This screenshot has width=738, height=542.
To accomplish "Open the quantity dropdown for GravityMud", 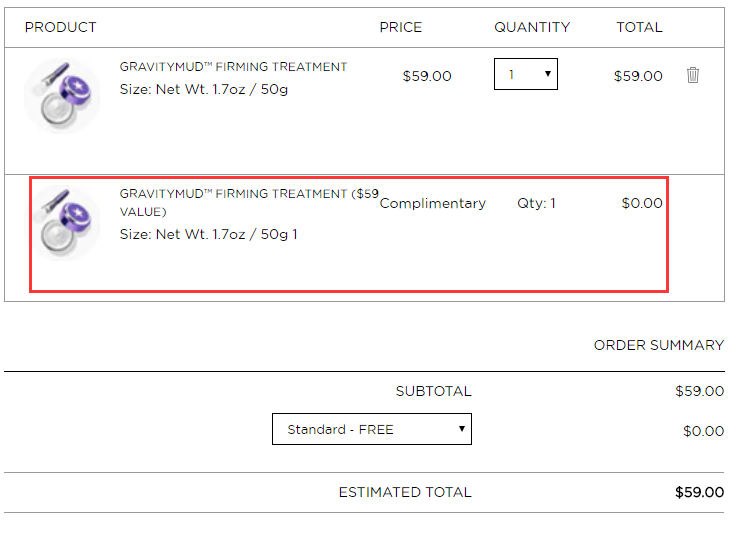I will point(526,74).
